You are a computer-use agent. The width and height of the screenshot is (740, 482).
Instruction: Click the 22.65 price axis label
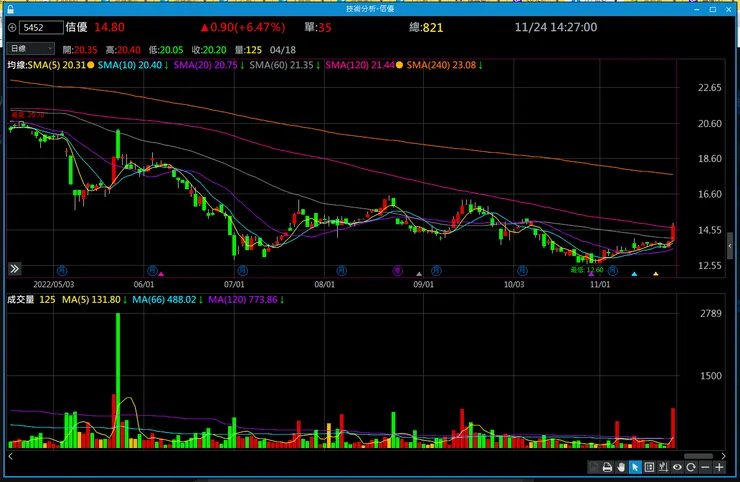710,88
